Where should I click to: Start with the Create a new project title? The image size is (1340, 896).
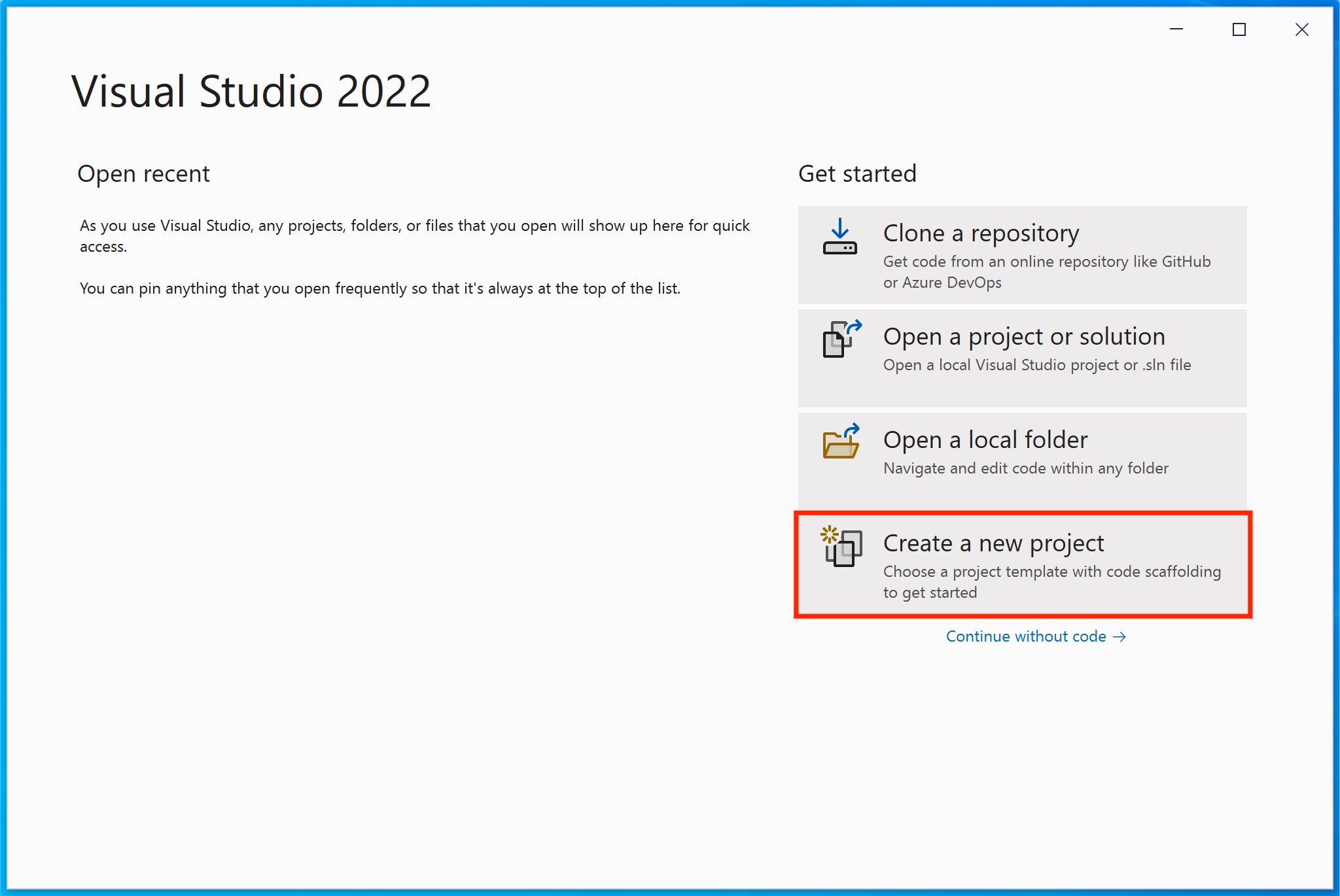click(x=993, y=543)
